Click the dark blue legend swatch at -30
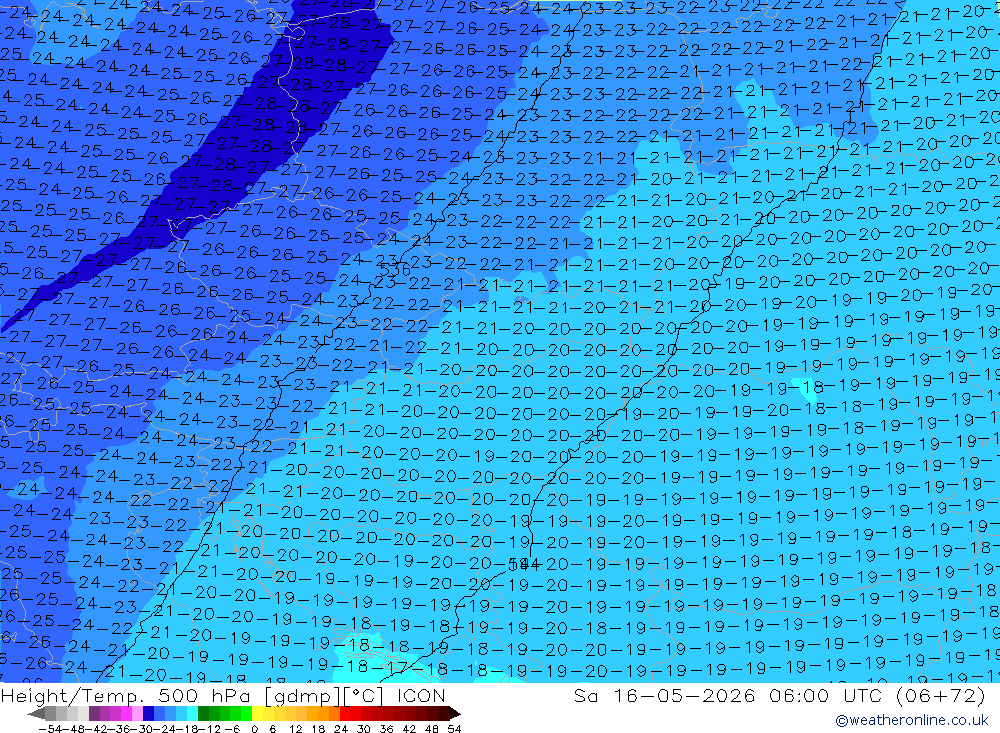Viewport: 1000px width, 733px height. coord(149,714)
